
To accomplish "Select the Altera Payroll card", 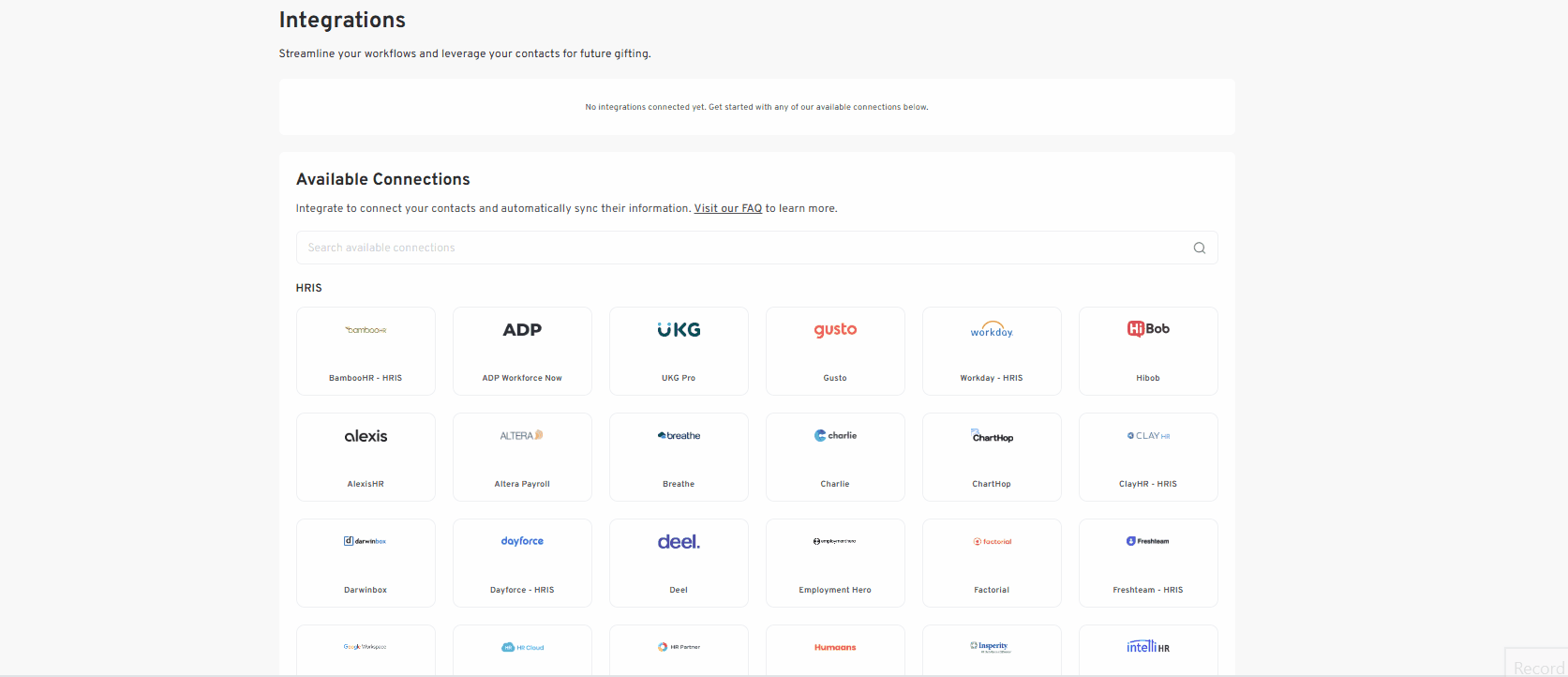I will tap(522, 457).
